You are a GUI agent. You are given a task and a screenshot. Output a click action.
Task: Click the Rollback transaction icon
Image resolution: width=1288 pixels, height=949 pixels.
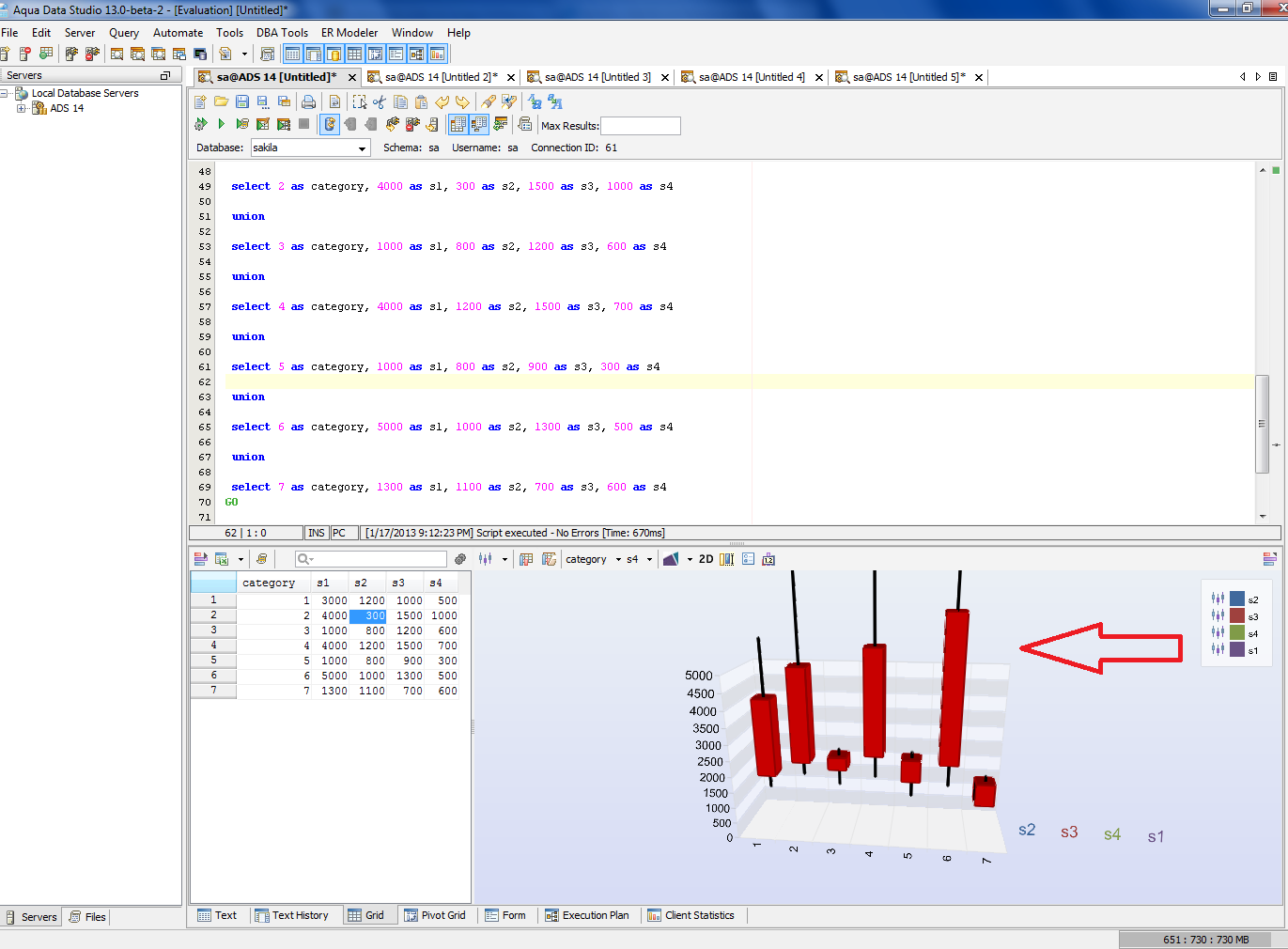371,124
